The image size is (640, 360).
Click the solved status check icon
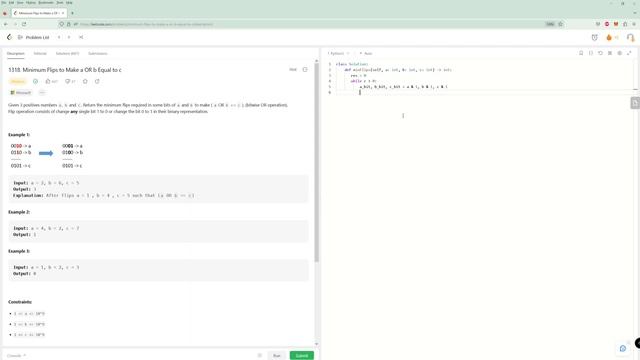[36, 81]
